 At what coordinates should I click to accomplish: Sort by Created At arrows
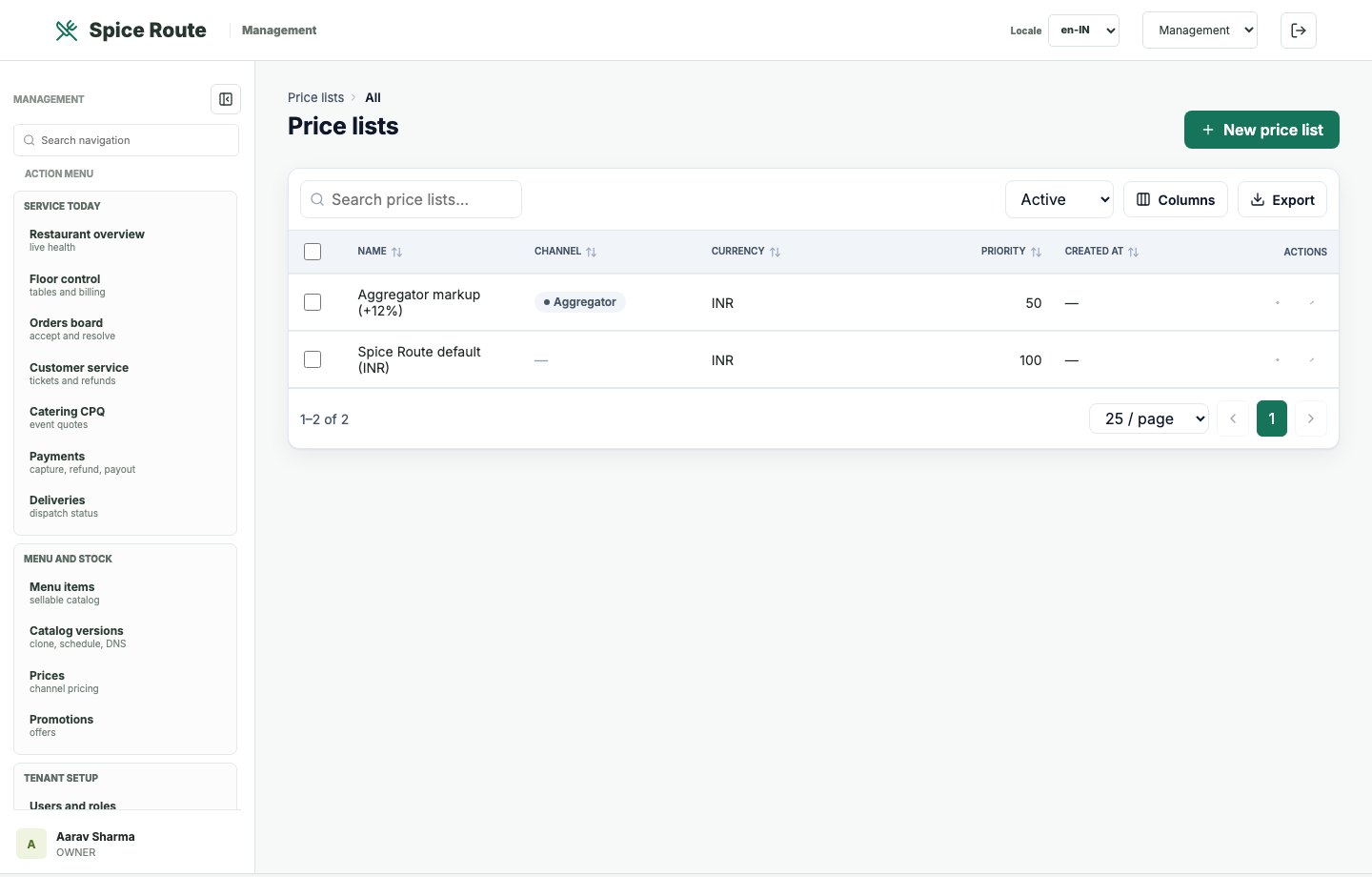point(1133,252)
